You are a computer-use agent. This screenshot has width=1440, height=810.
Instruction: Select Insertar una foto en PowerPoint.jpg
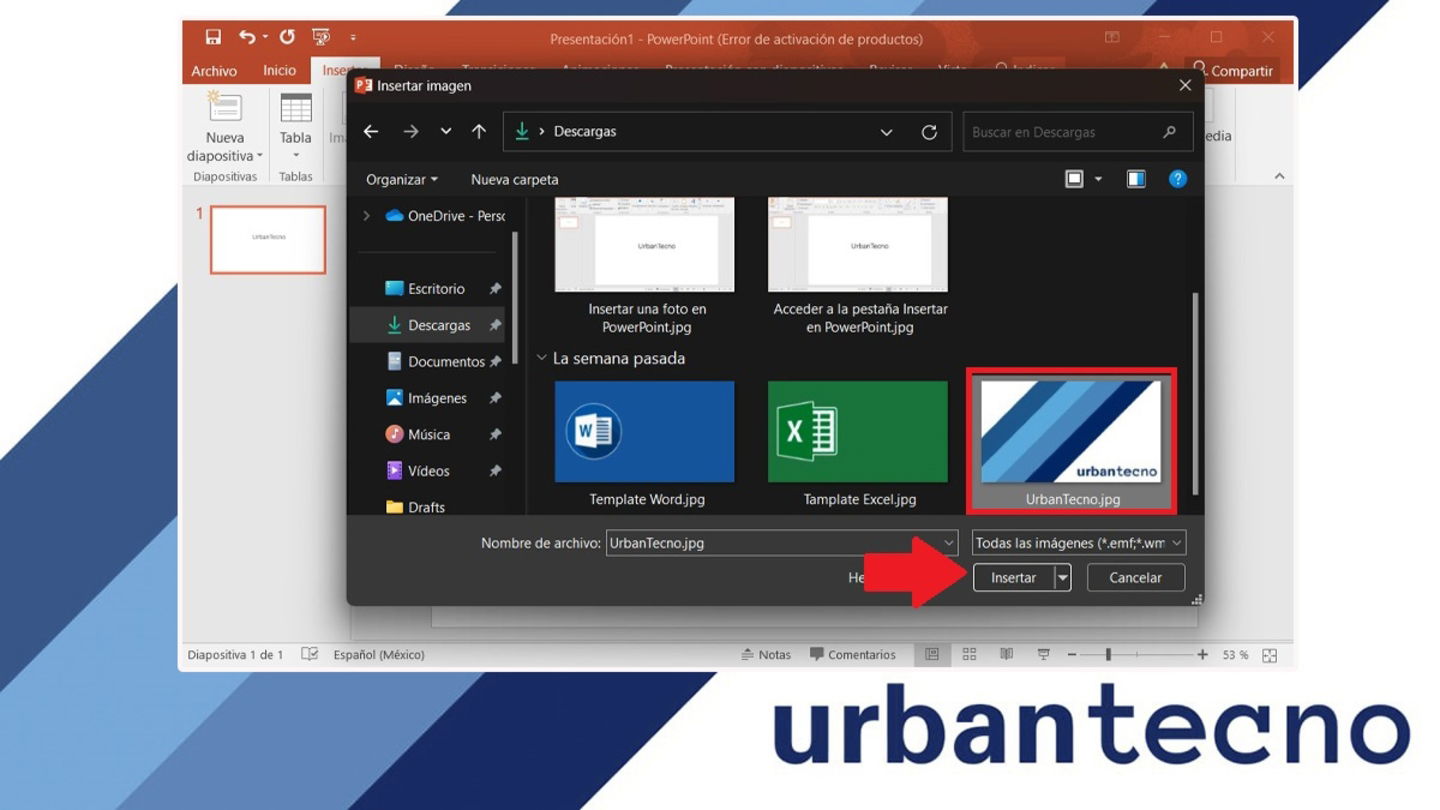point(646,267)
